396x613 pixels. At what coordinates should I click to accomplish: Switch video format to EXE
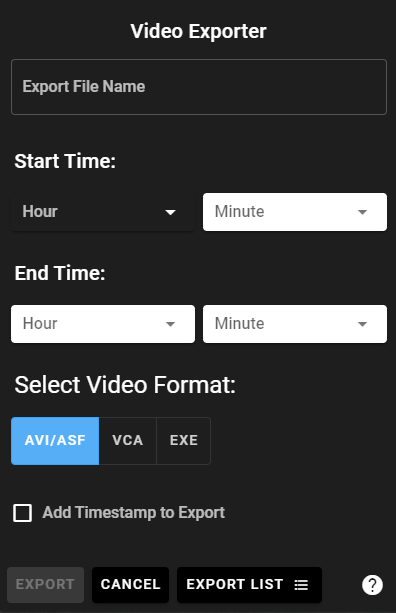(183, 441)
